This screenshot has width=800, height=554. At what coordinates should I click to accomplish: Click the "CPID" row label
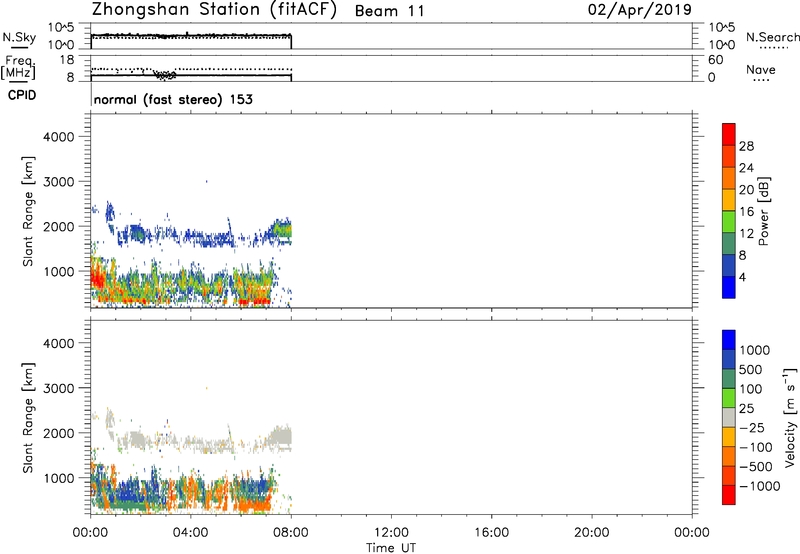[22, 95]
